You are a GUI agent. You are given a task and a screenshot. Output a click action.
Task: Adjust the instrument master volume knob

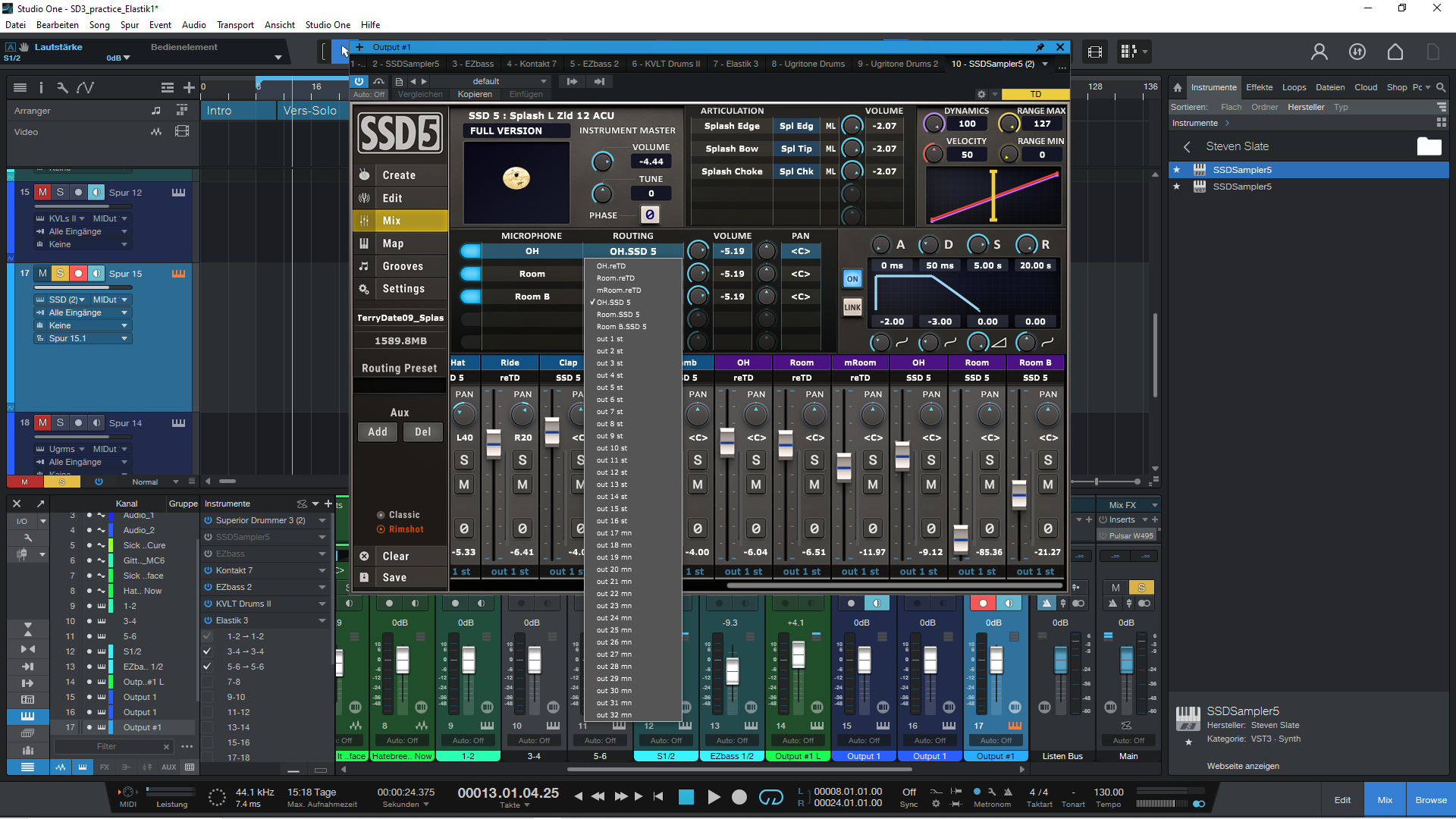[602, 161]
